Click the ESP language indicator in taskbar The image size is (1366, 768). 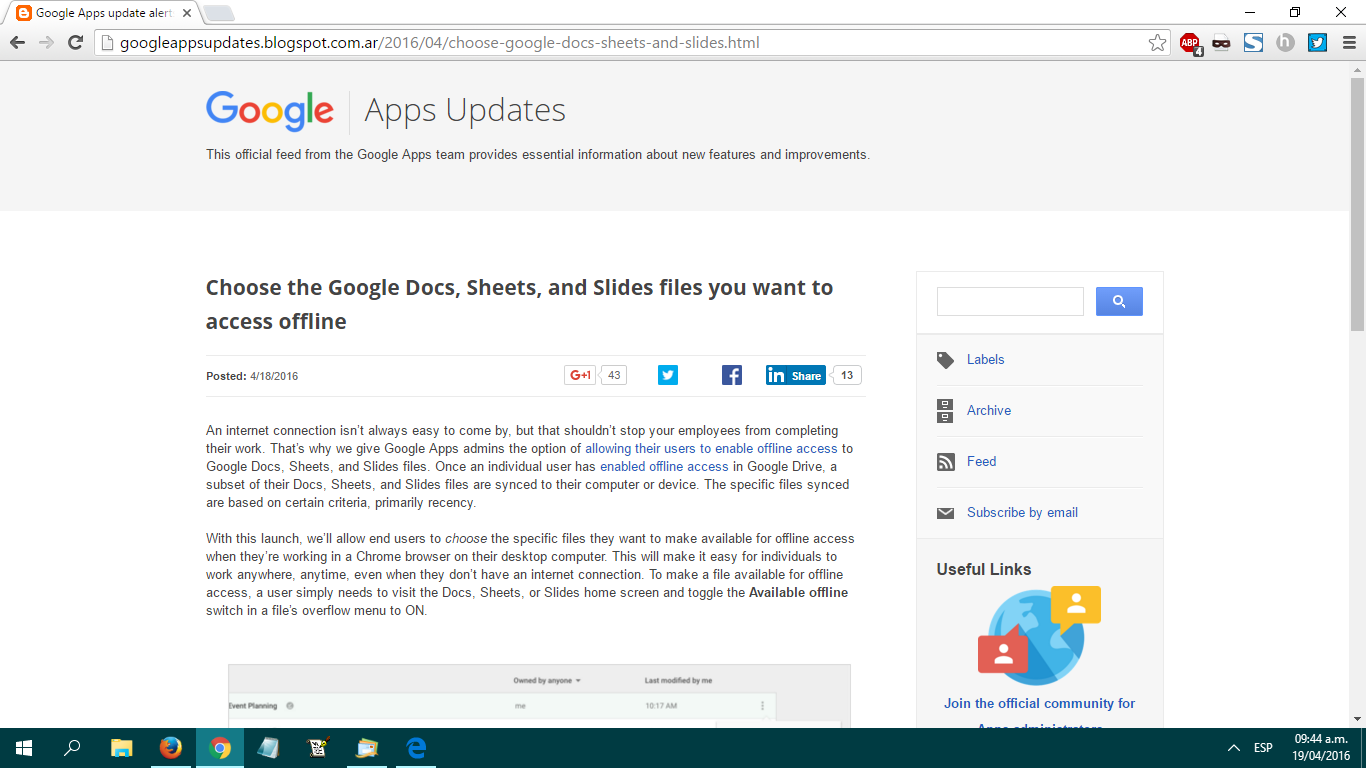pyautogui.click(x=1263, y=748)
